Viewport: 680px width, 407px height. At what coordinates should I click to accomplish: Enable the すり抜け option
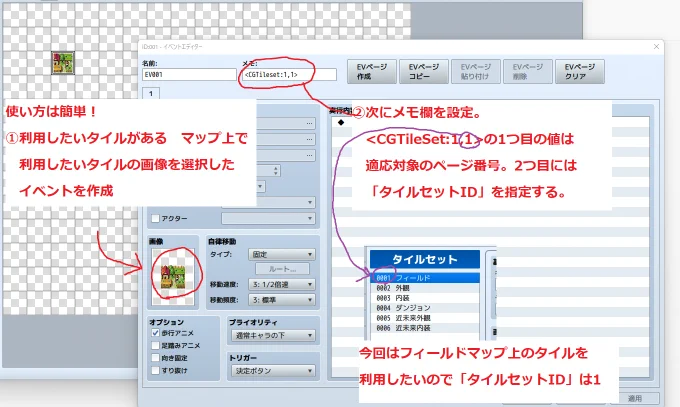click(x=155, y=371)
